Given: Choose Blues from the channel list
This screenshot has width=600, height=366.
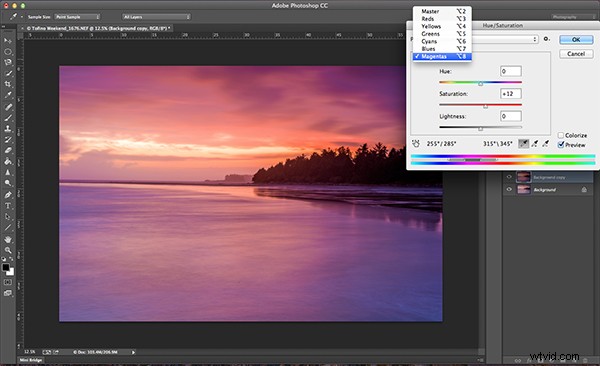Looking at the screenshot, I should [x=442, y=49].
